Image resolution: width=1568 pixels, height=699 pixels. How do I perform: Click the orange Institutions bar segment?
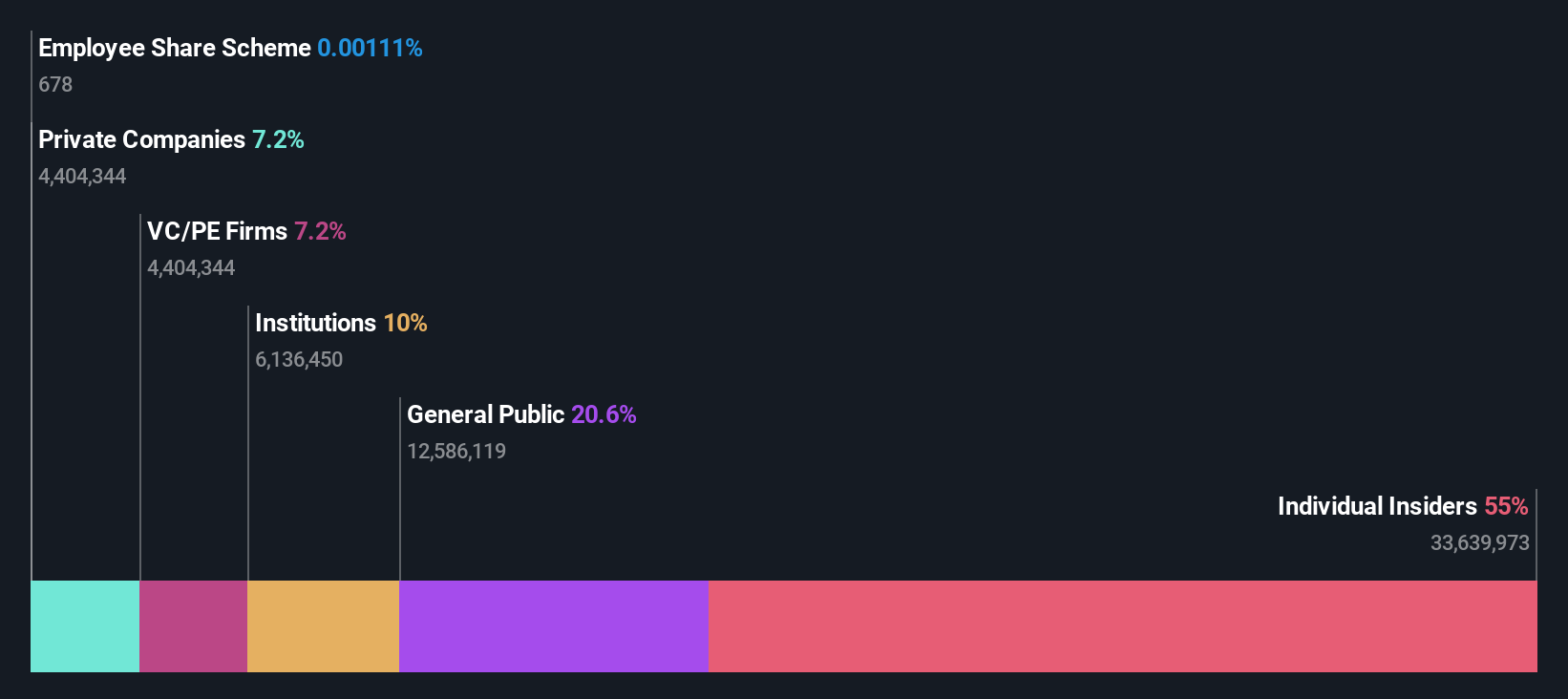click(x=324, y=626)
